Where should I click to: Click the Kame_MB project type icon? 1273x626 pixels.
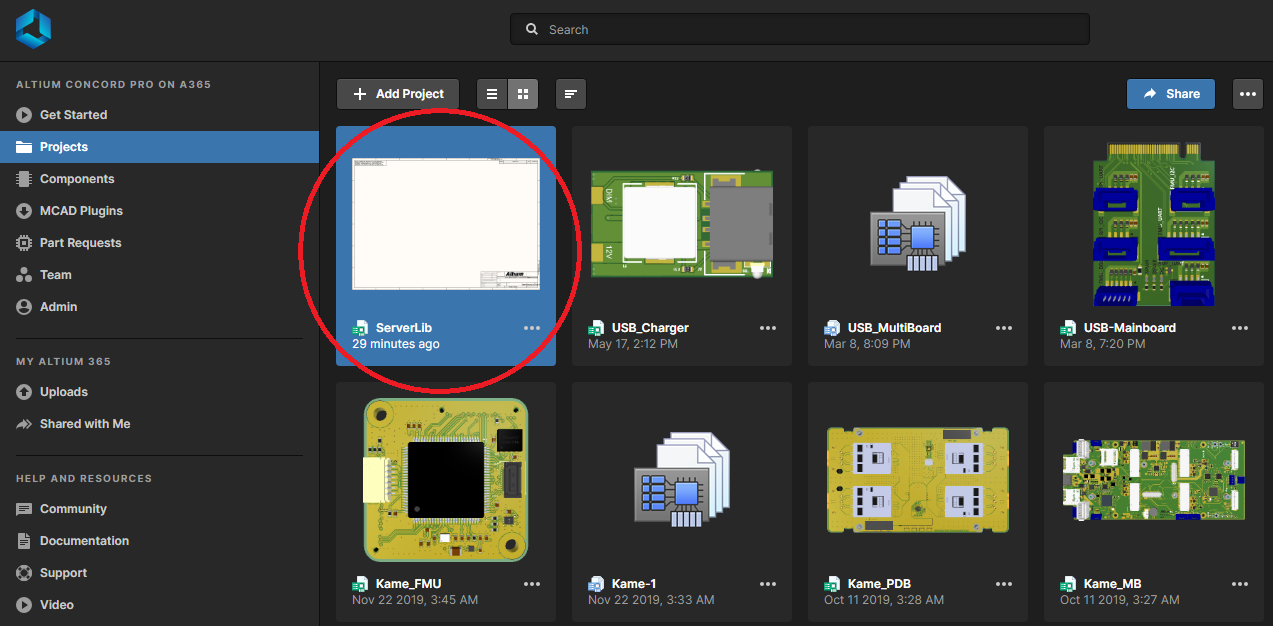[1068, 584]
